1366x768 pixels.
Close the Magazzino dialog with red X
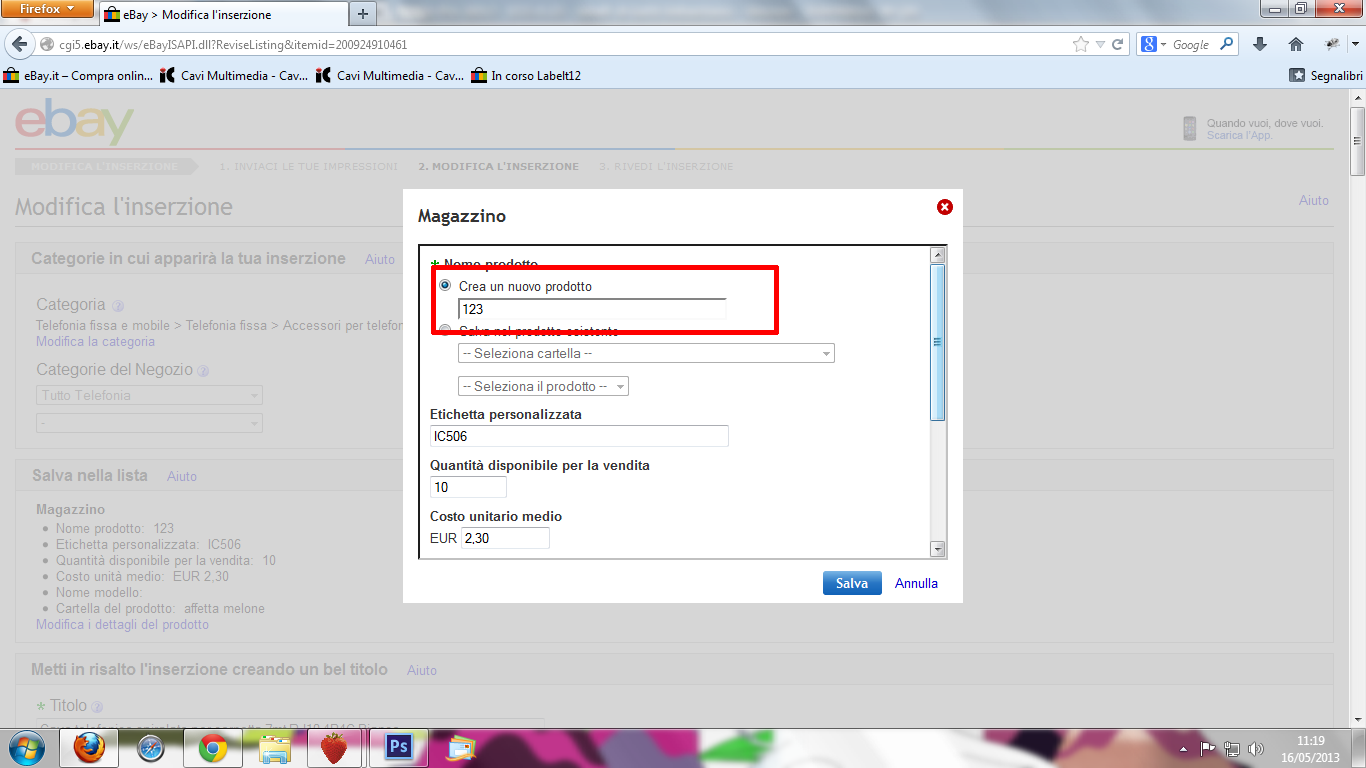click(944, 207)
